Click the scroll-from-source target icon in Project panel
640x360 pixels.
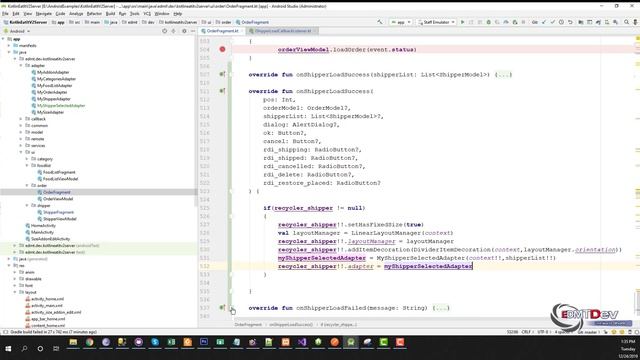(164, 31)
